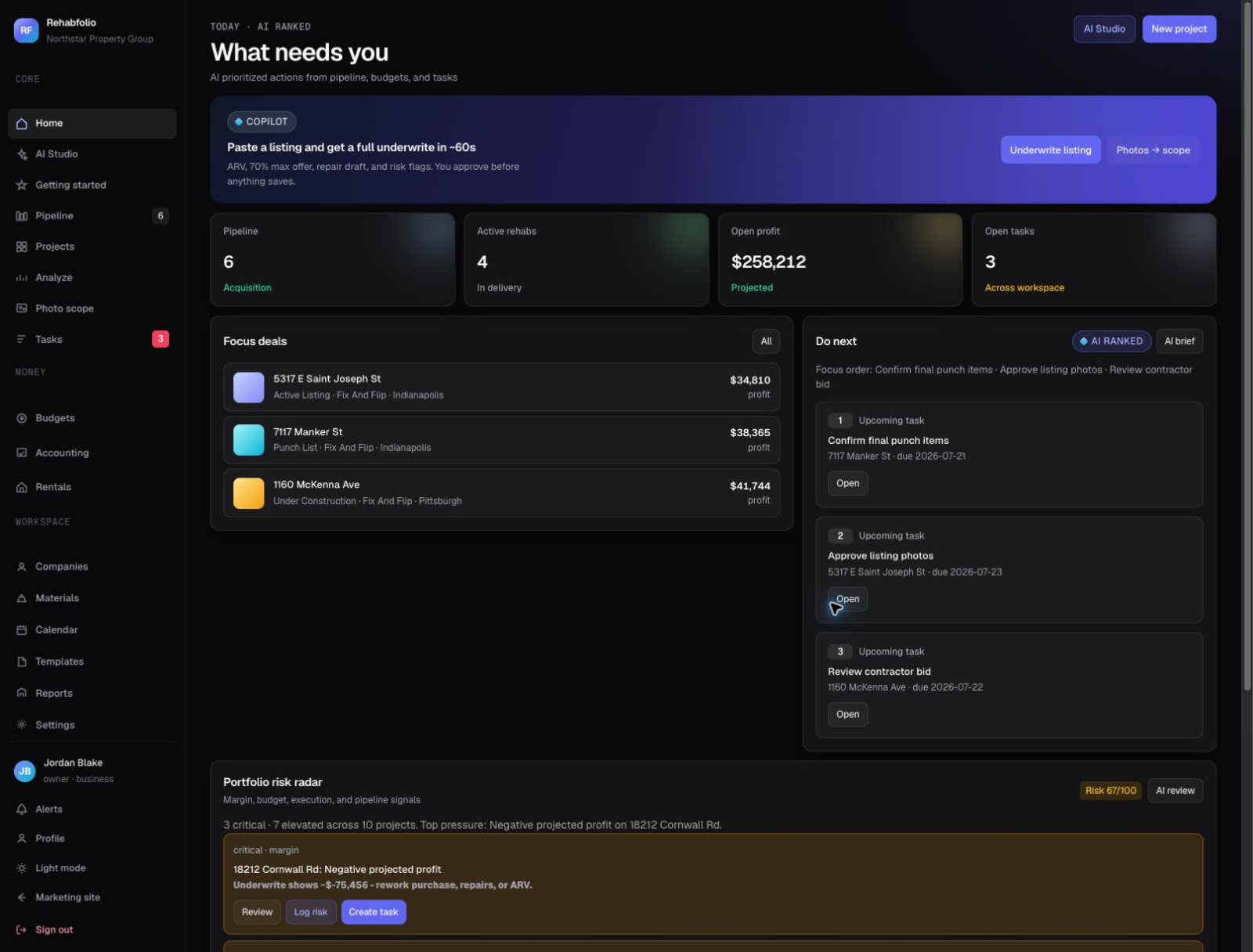Viewport: 1253px width, 952px height.
Task: Select the 1160 McKenna Ave deal row
Action: (501, 493)
